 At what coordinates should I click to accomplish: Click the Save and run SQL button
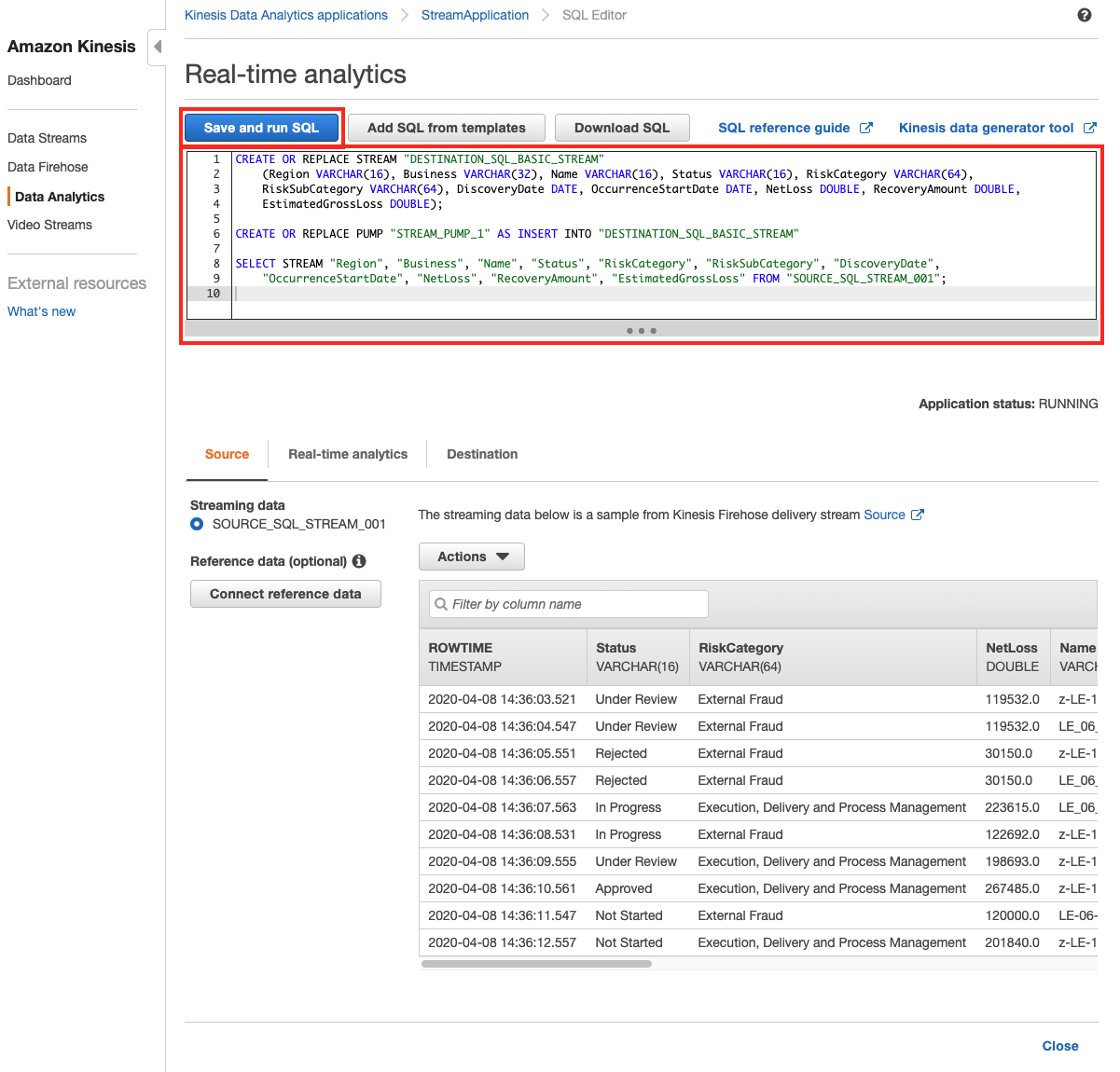point(261,128)
